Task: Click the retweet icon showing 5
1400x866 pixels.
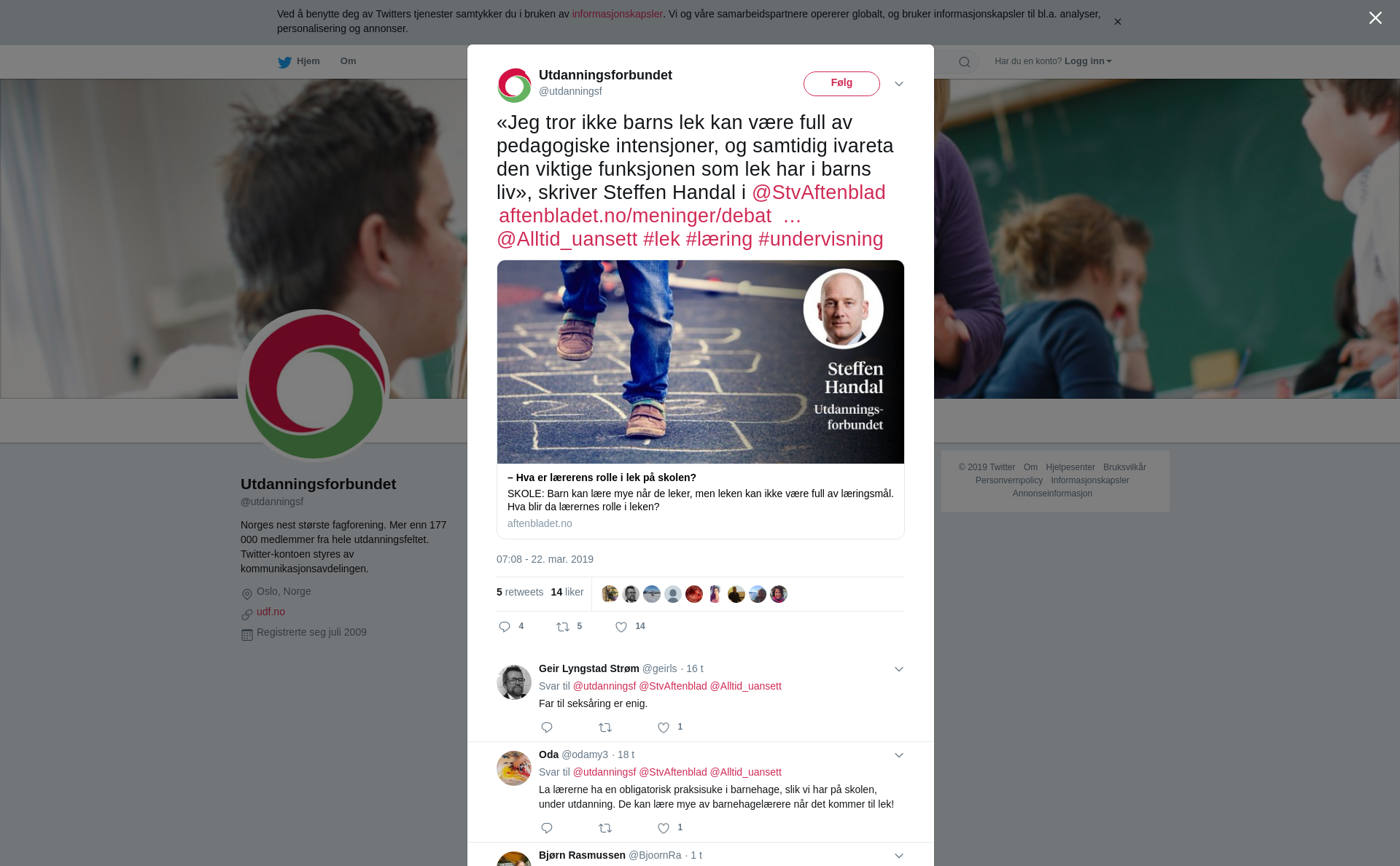Action: pyautogui.click(x=563, y=627)
